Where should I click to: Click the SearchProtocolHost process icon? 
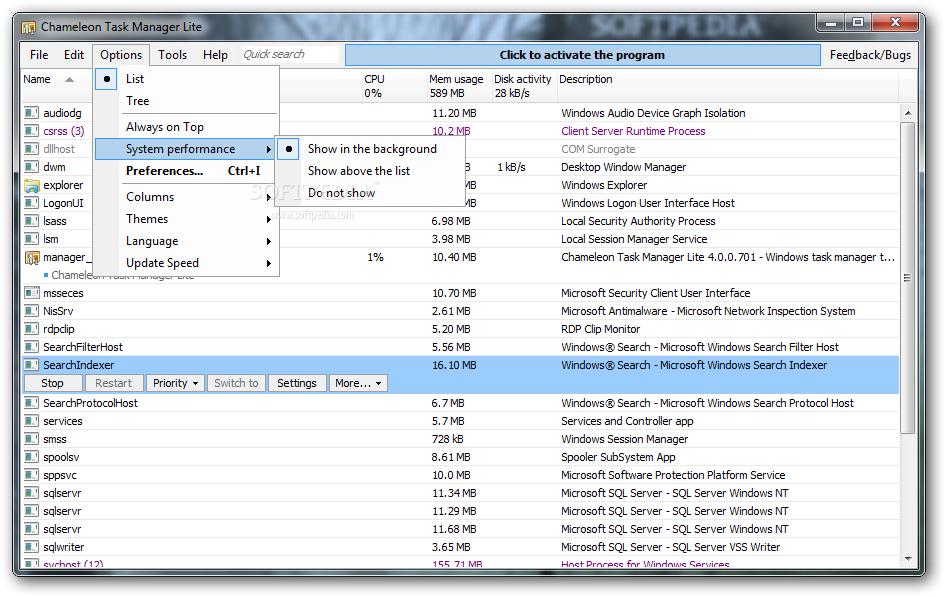pyautogui.click(x=31, y=403)
